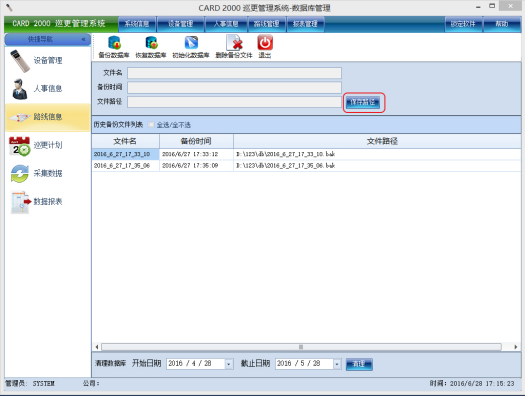Viewport: 525px width, 396px height.
Task: Click the 初始化数据库 initialize database icon
Action: click(191, 43)
